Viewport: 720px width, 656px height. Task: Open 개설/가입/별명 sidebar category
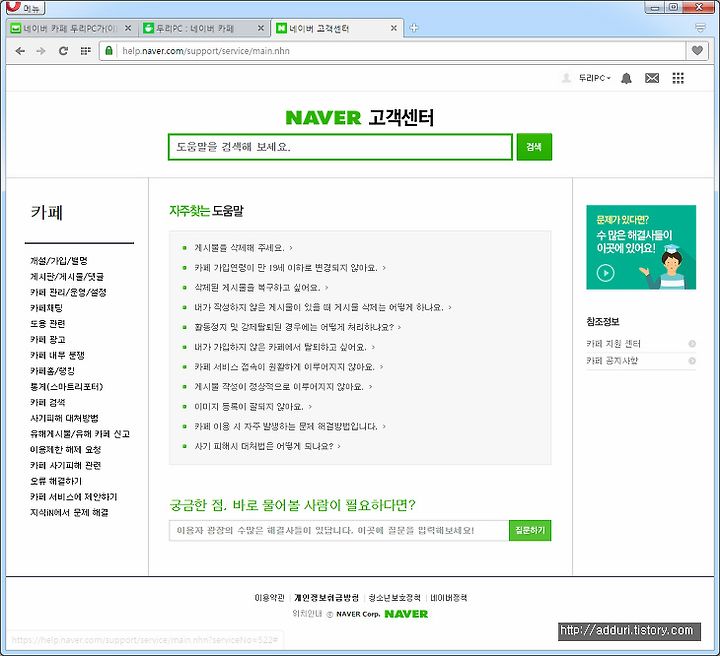click(x=59, y=261)
